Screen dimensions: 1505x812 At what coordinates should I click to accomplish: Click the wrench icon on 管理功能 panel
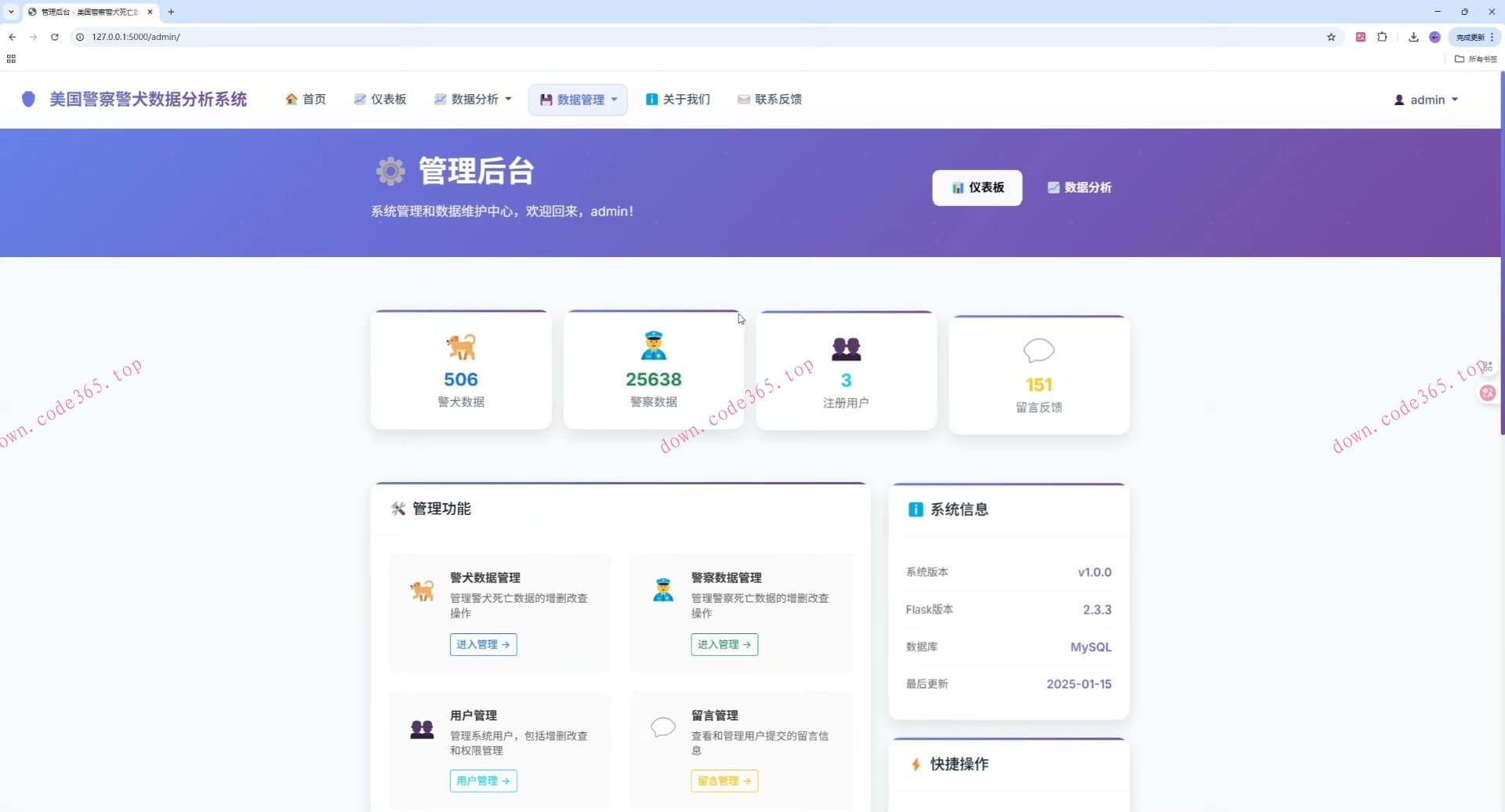(398, 509)
